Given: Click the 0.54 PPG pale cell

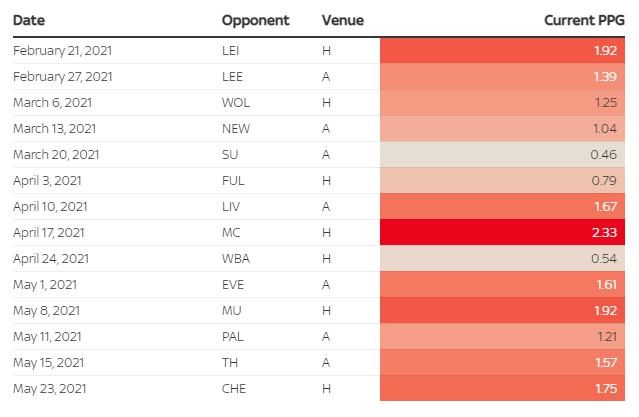Looking at the screenshot, I should pyautogui.click(x=503, y=258).
